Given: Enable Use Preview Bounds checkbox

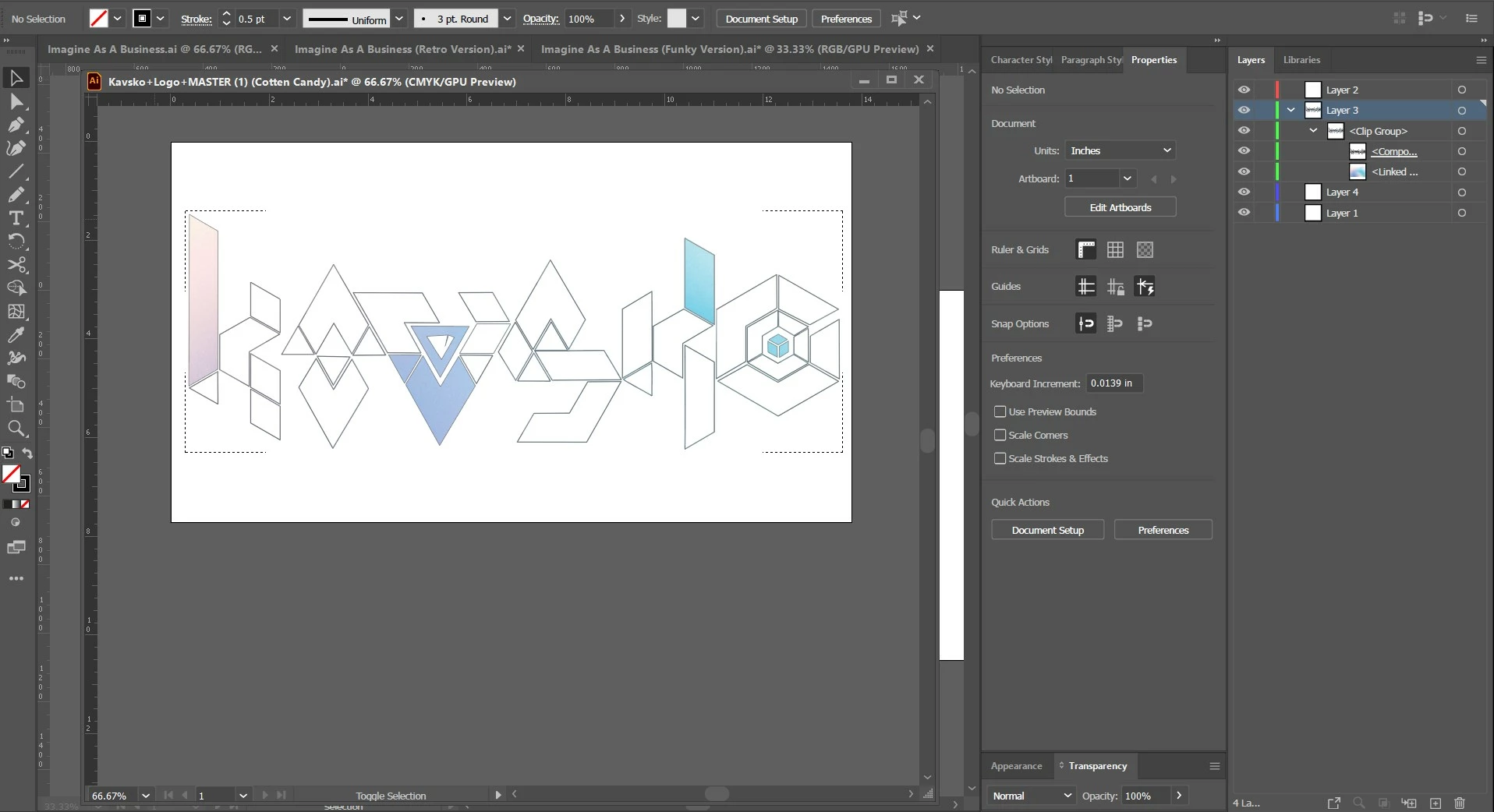Looking at the screenshot, I should click(1000, 411).
